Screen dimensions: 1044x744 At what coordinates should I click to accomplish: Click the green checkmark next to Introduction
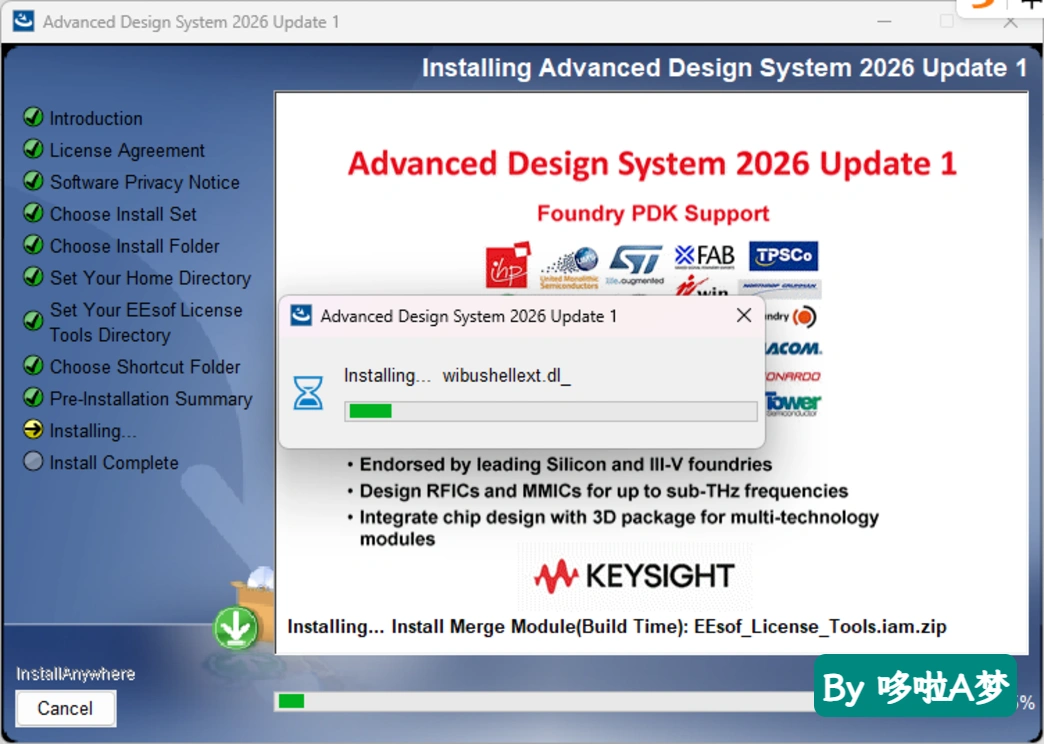pyautogui.click(x=33, y=117)
